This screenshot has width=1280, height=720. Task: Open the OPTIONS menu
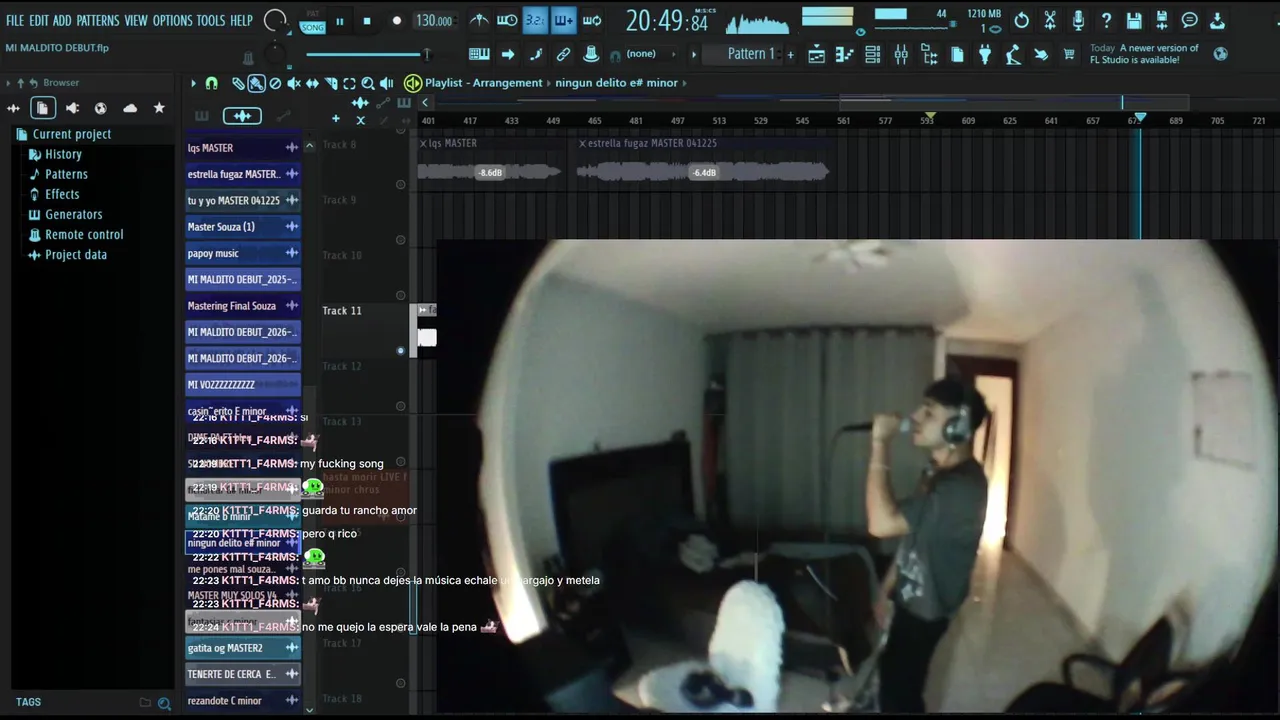pyautogui.click(x=172, y=20)
